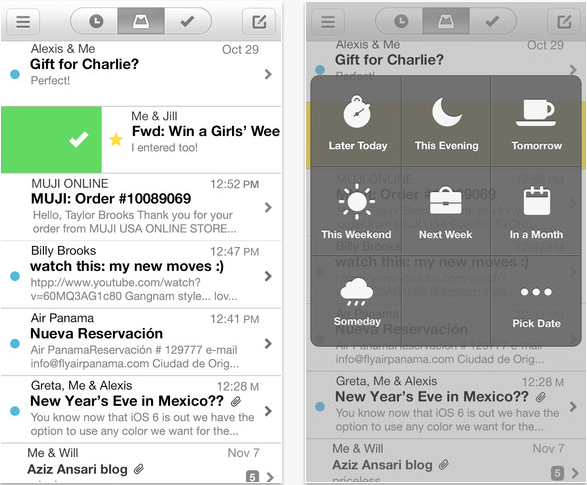The image size is (587, 485).
Task: Expand the MUJI Order email via chevron
Action: coord(268,207)
